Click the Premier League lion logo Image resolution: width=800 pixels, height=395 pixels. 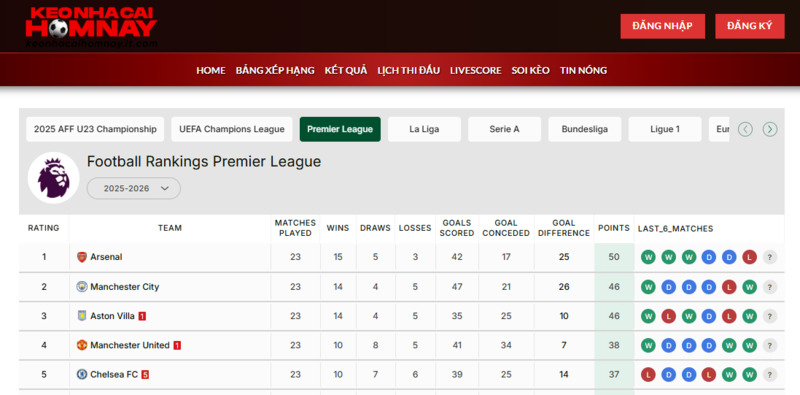[x=54, y=178]
